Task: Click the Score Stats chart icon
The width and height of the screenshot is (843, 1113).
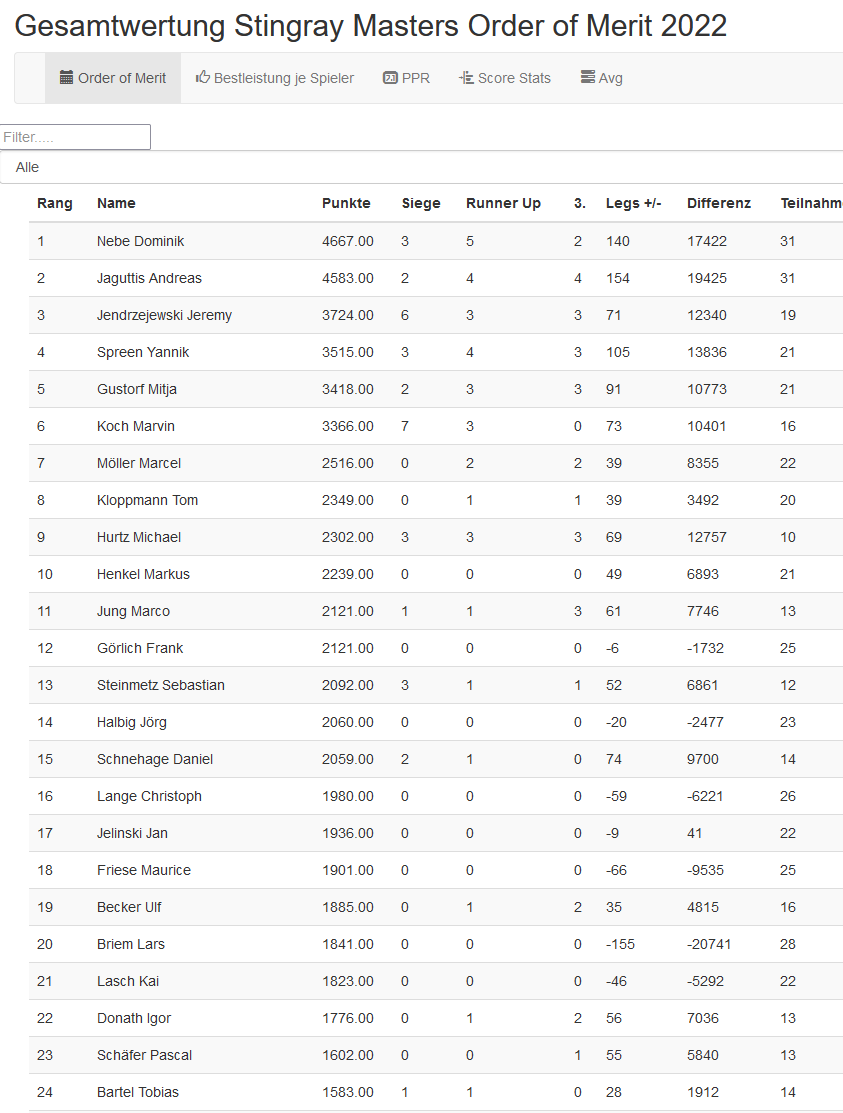Action: 466,78
